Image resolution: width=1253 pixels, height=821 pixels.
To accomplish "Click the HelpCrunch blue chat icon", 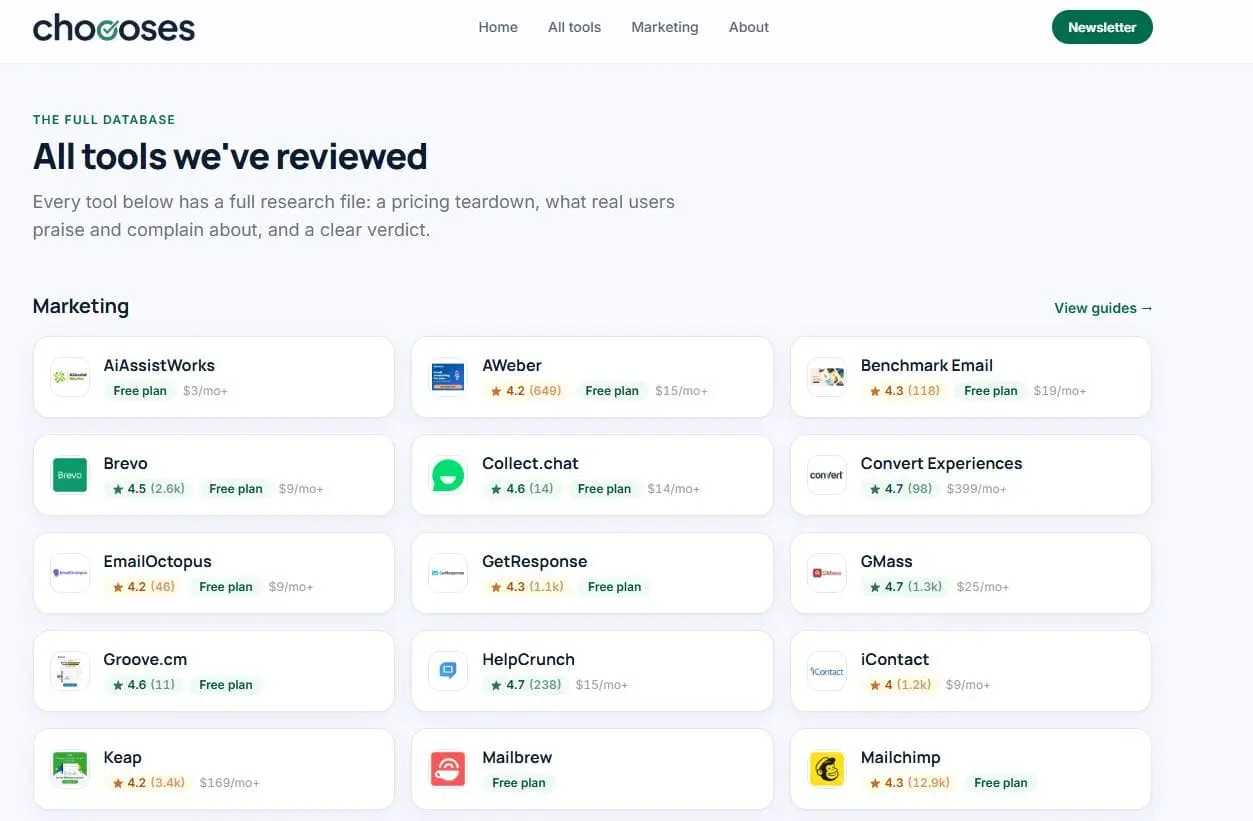I will 448,671.
